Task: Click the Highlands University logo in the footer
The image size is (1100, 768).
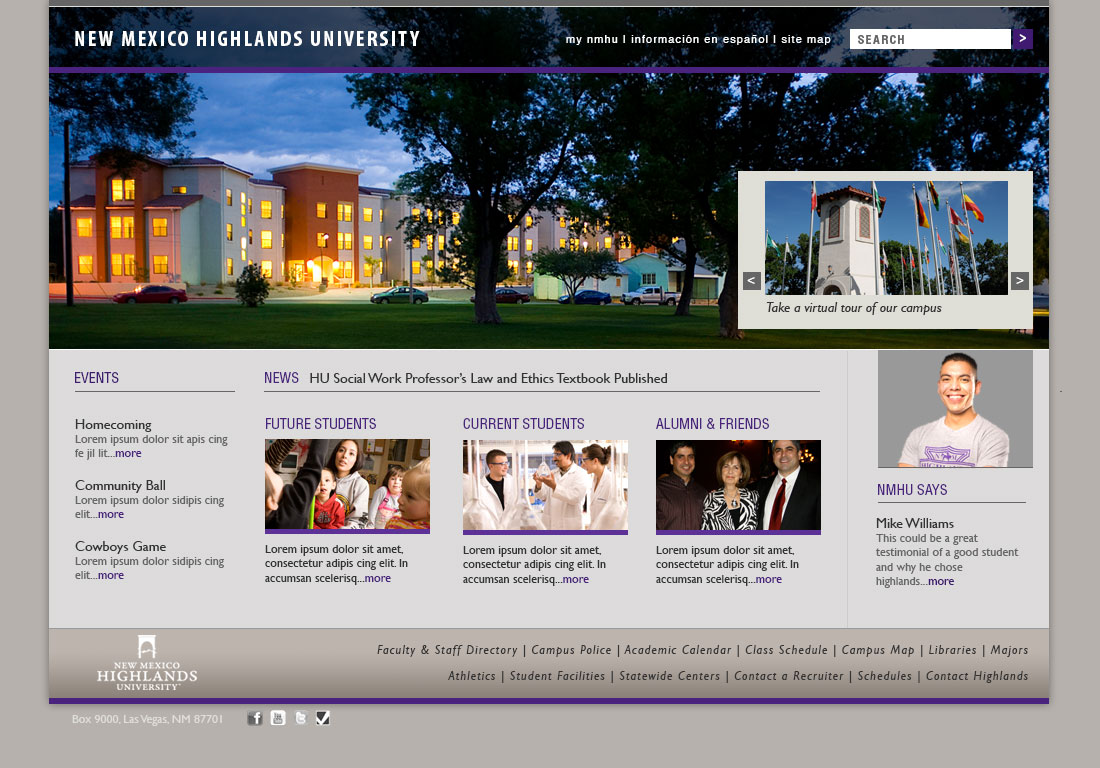Action: [147, 663]
